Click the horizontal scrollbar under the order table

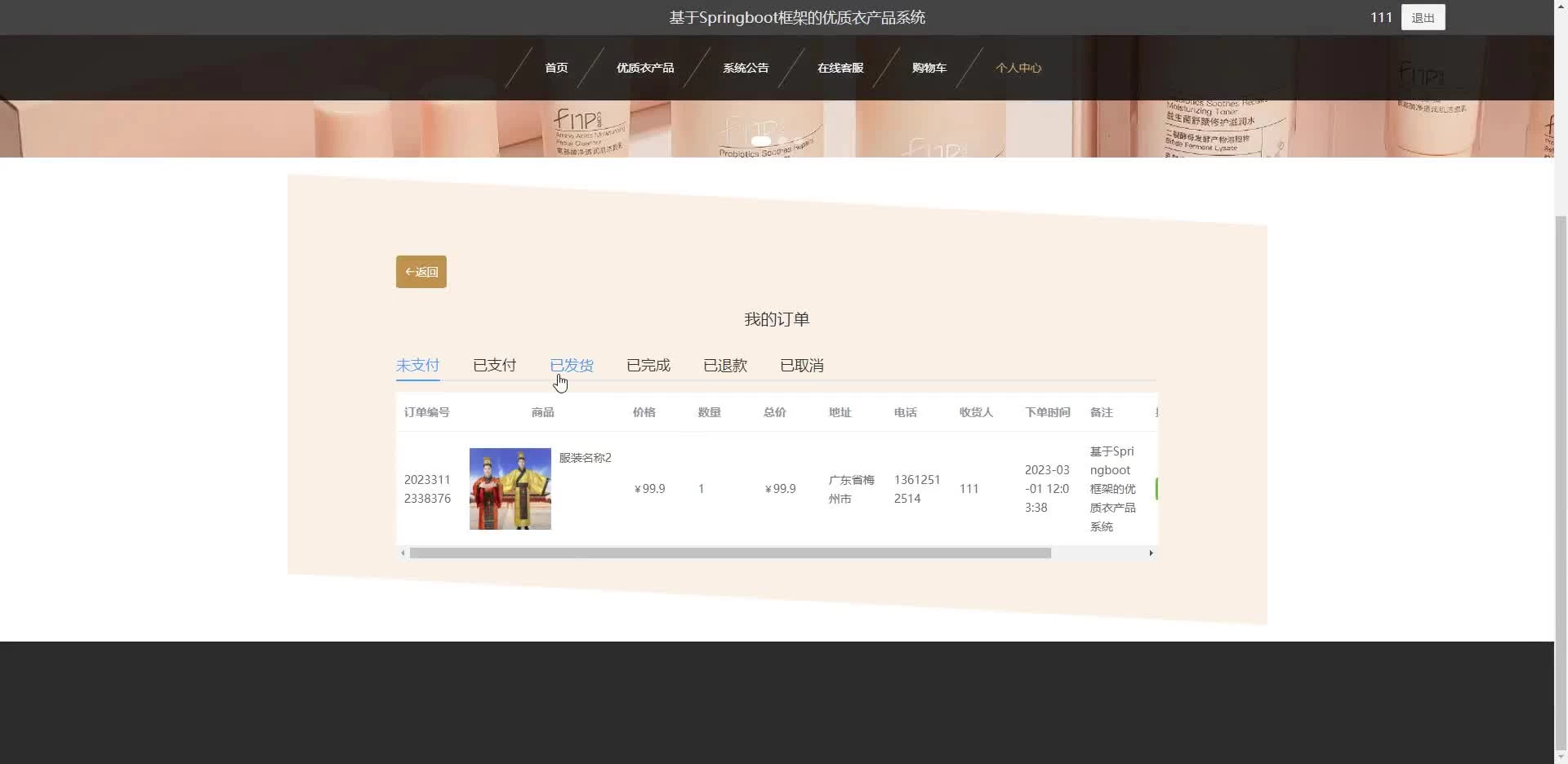click(x=730, y=553)
